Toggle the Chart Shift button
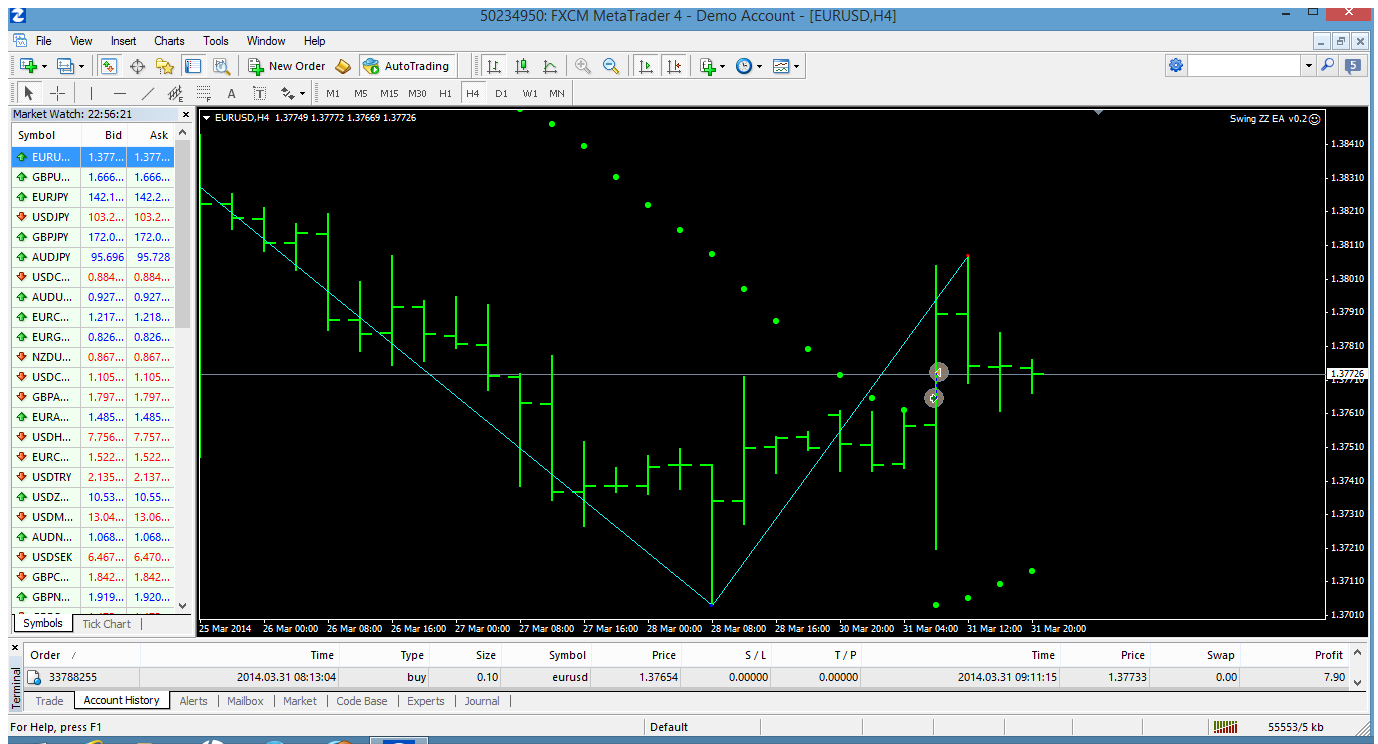1378x744 pixels. click(x=674, y=66)
